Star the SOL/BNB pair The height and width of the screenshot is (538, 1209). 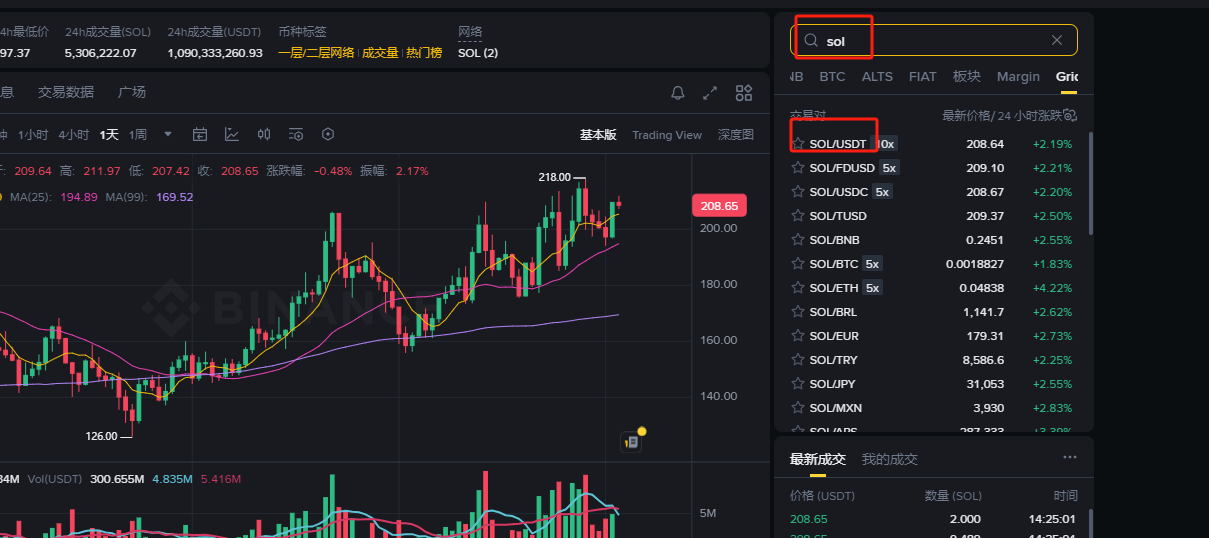click(x=798, y=240)
